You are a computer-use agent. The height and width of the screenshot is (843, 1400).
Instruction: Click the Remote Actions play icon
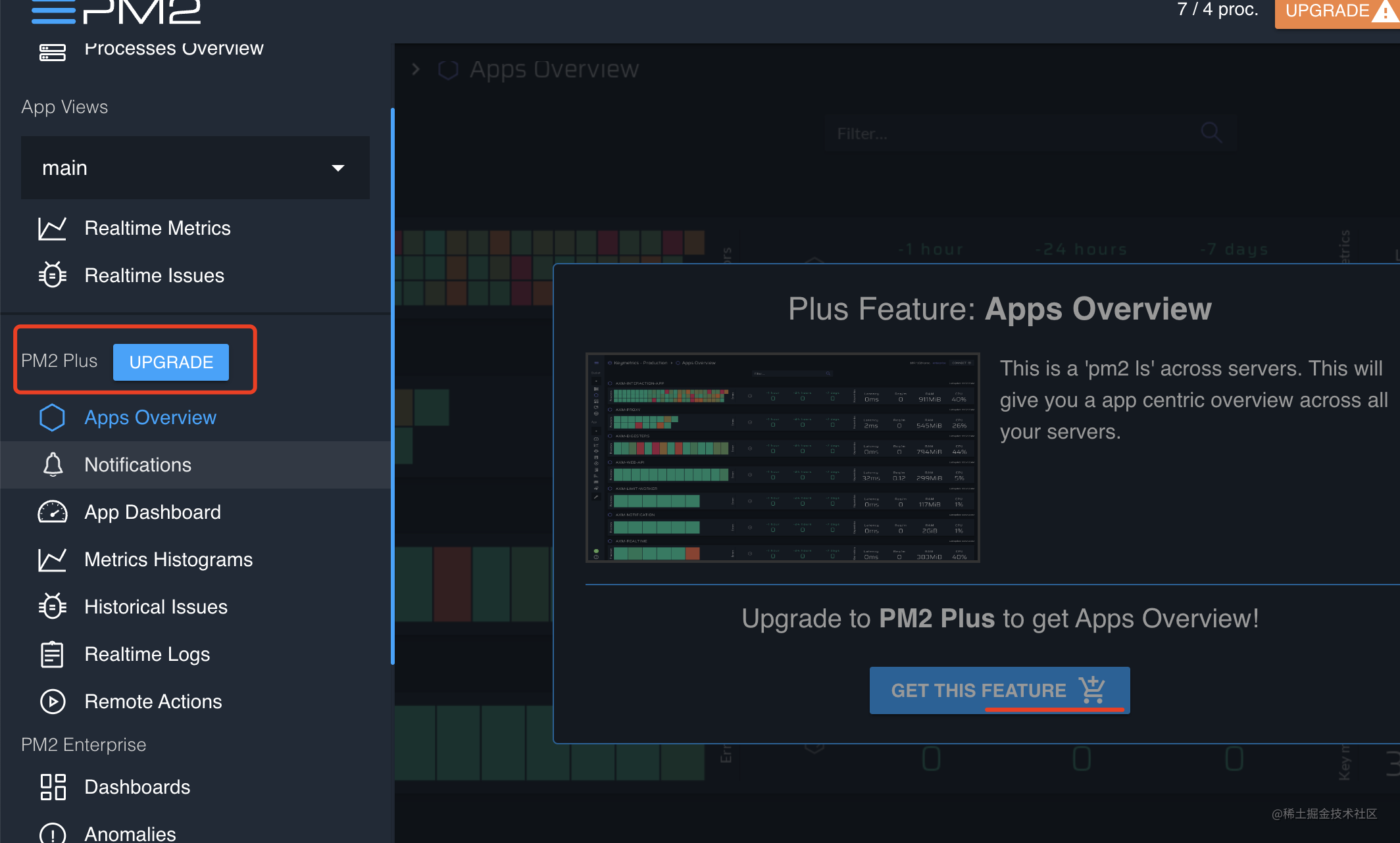pos(52,702)
